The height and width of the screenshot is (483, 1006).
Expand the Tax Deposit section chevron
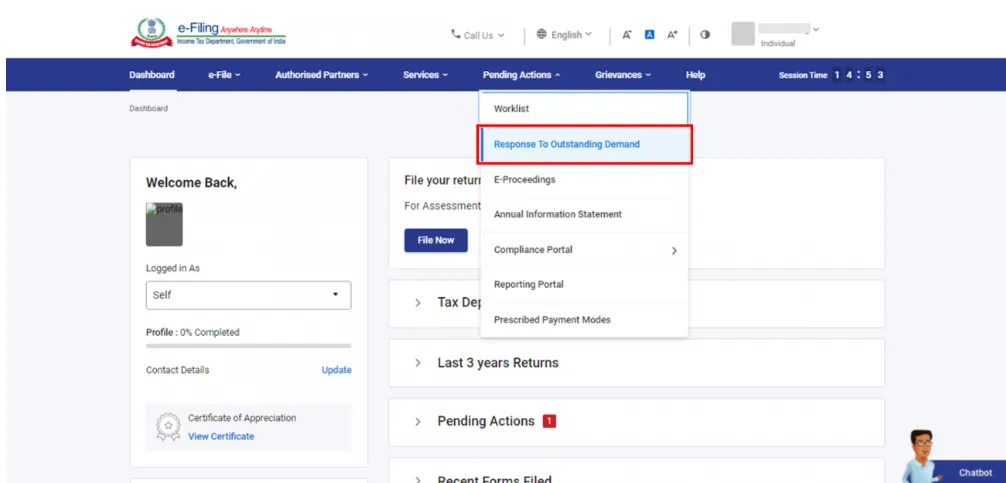418,303
